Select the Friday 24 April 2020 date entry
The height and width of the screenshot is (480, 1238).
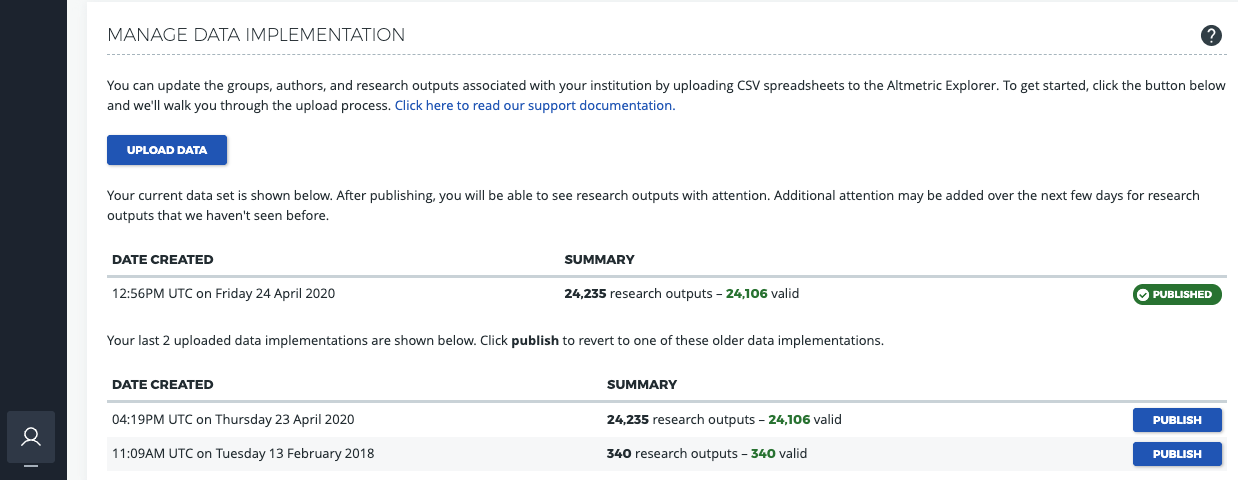point(223,294)
